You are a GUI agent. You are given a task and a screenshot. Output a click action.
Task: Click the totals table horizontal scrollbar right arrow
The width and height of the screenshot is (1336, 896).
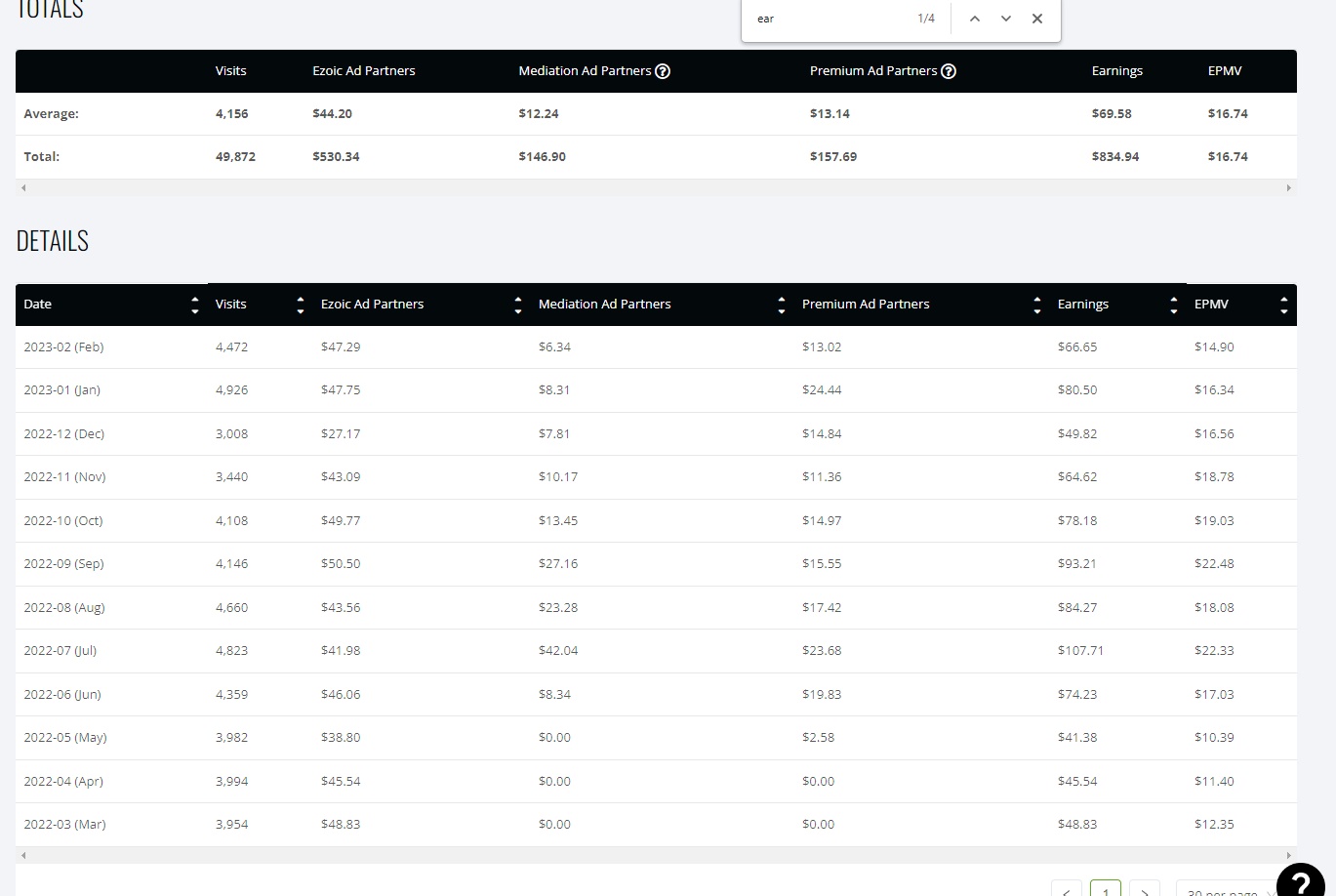pyautogui.click(x=1289, y=187)
